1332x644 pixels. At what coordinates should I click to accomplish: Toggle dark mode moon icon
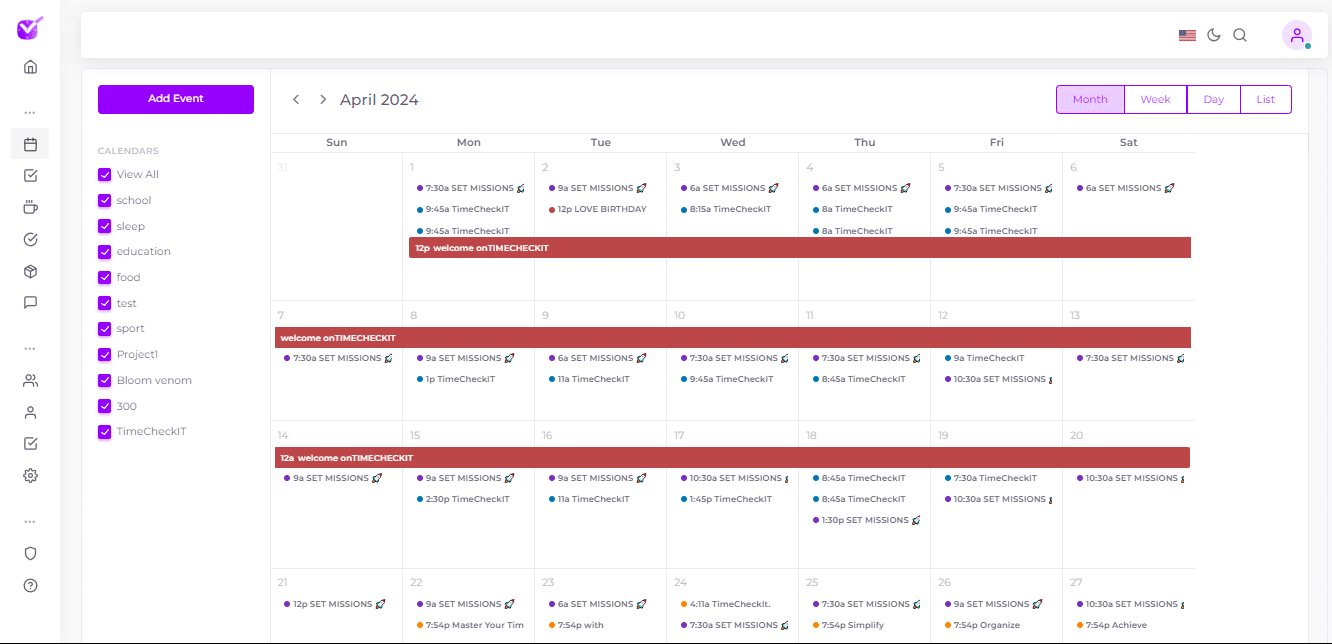pyautogui.click(x=1214, y=35)
